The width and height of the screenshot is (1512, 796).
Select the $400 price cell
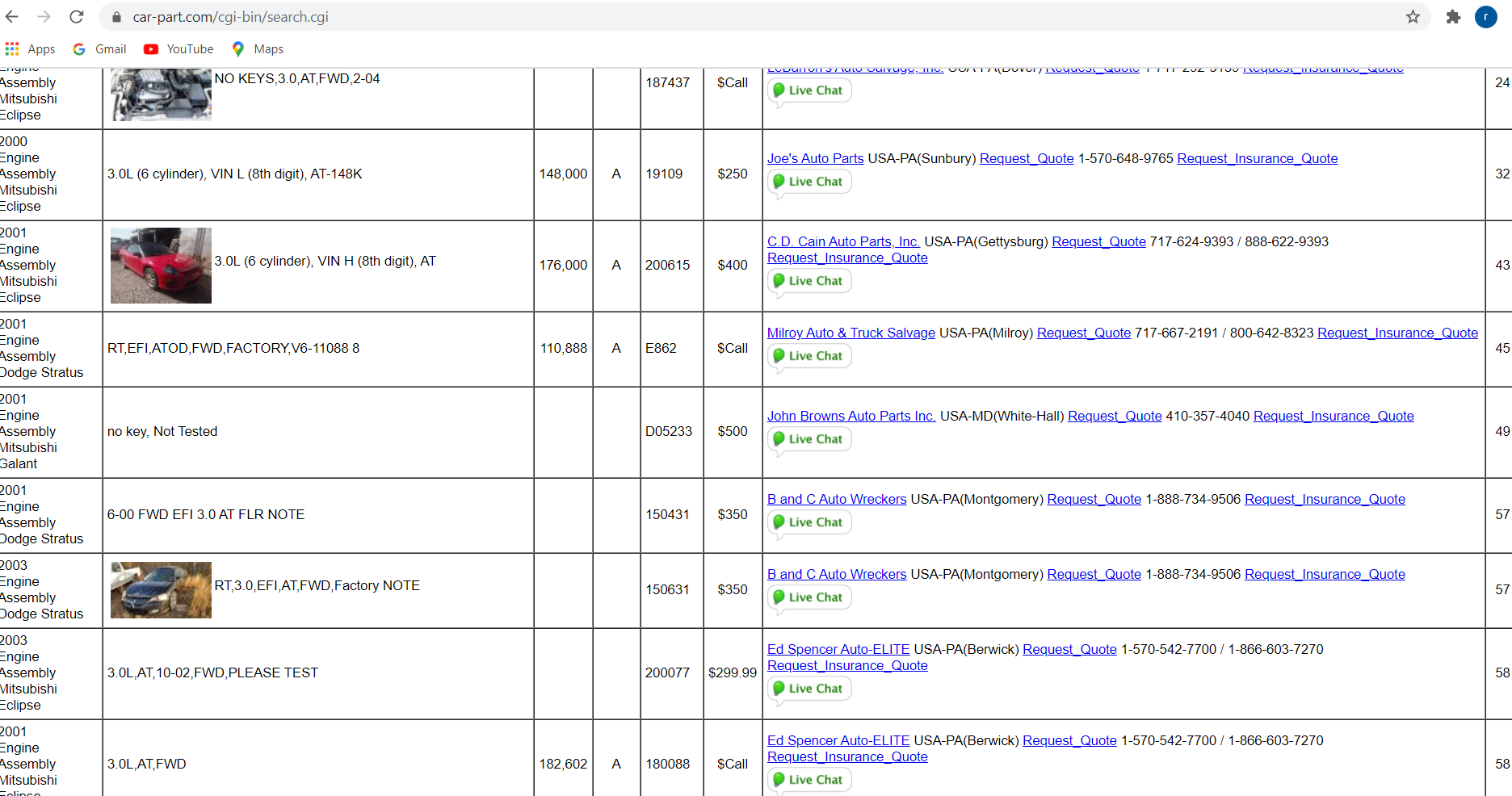733,266
